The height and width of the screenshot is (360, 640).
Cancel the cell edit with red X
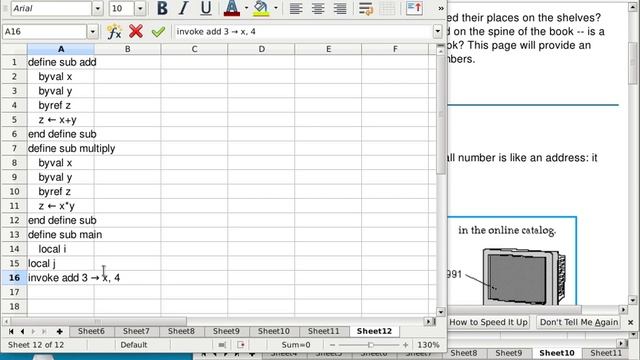click(x=136, y=31)
